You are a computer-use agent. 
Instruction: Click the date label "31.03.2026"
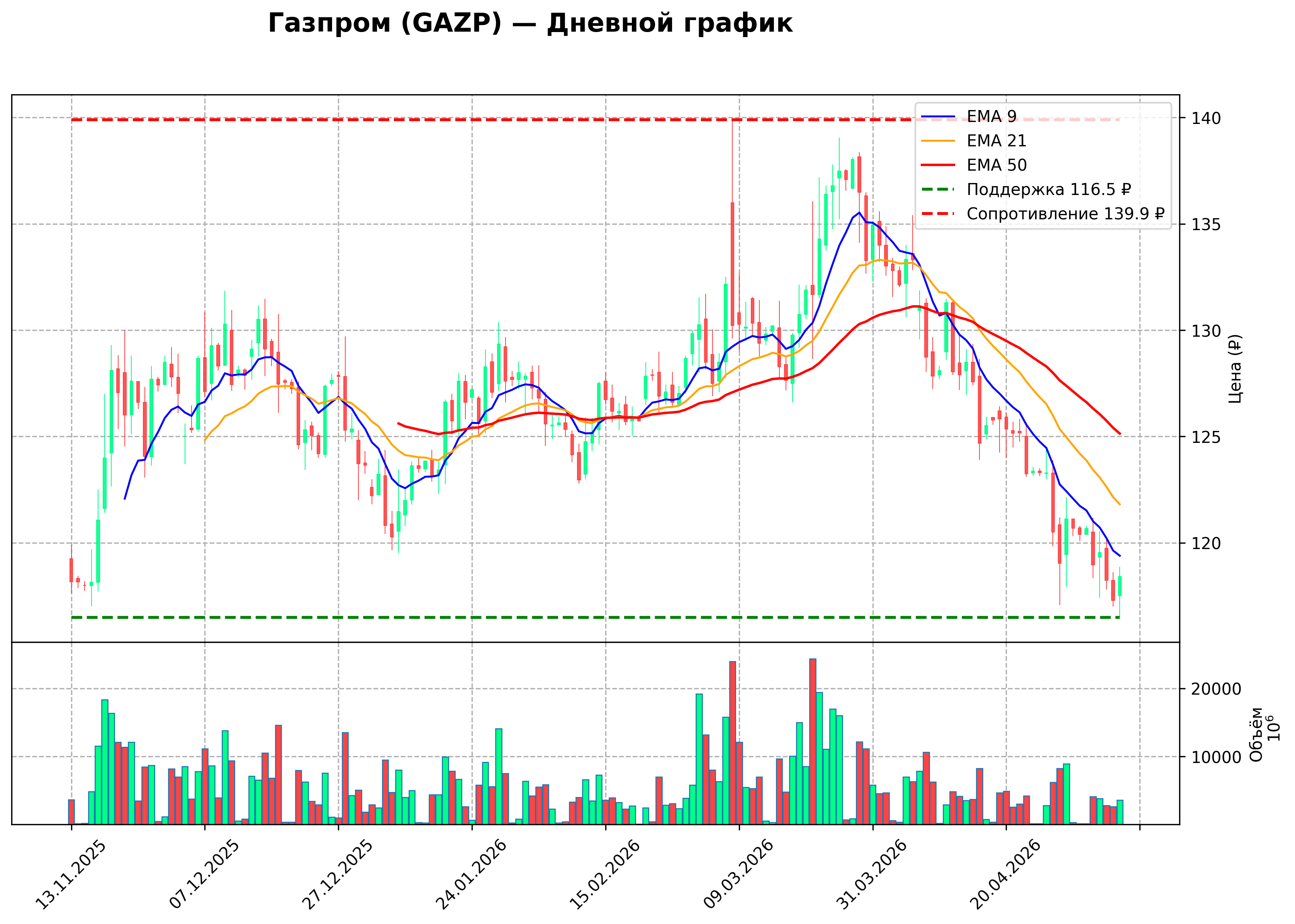(872, 875)
